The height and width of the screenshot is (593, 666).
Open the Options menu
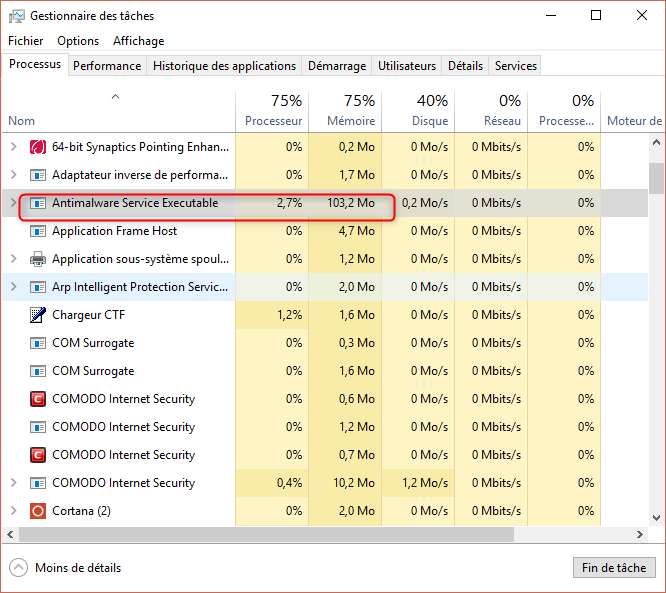pos(78,41)
